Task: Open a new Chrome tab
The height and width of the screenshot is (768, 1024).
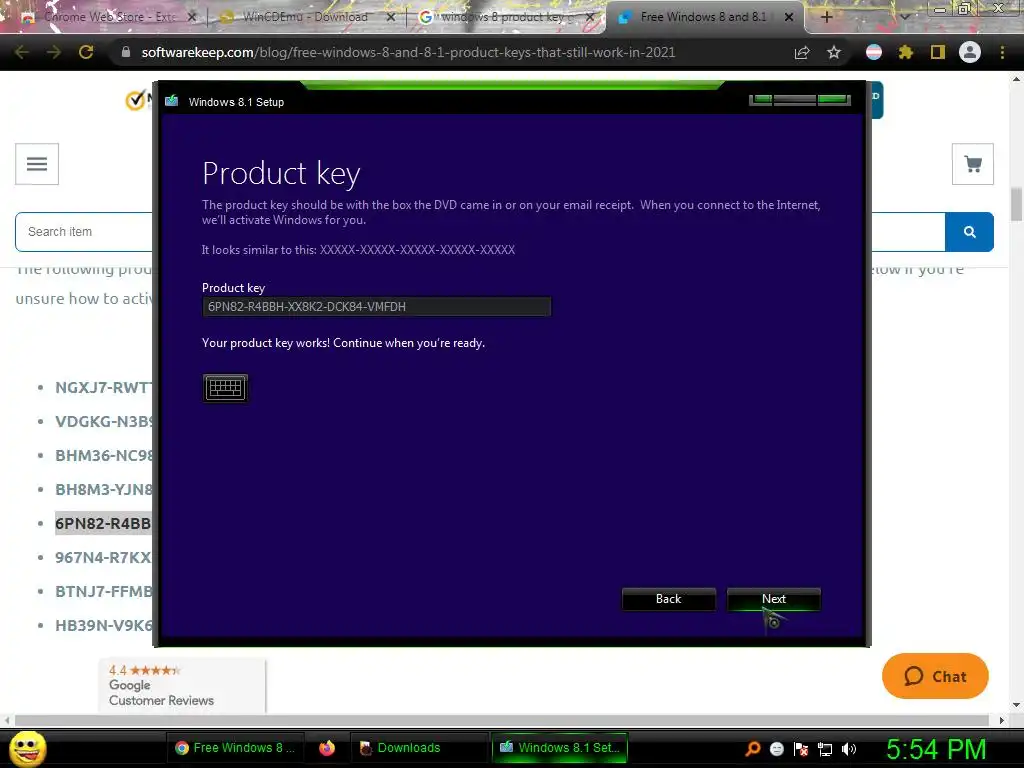Action: (x=826, y=17)
